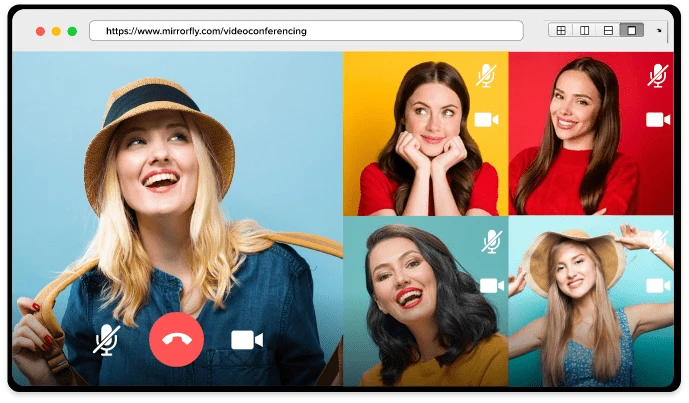The width and height of the screenshot is (689, 403).
Task: Maximize window with green traffic light
Action: pos(72,31)
